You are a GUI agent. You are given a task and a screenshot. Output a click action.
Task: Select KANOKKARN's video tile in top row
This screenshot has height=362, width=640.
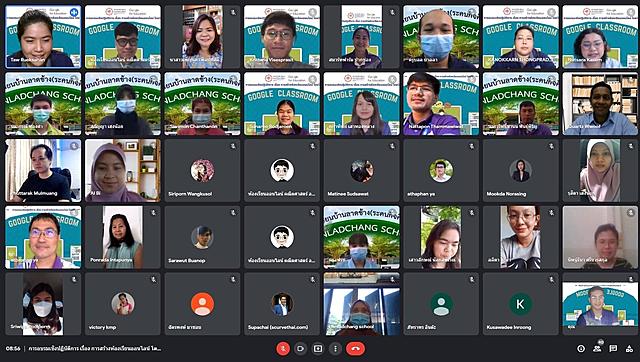[520, 37]
